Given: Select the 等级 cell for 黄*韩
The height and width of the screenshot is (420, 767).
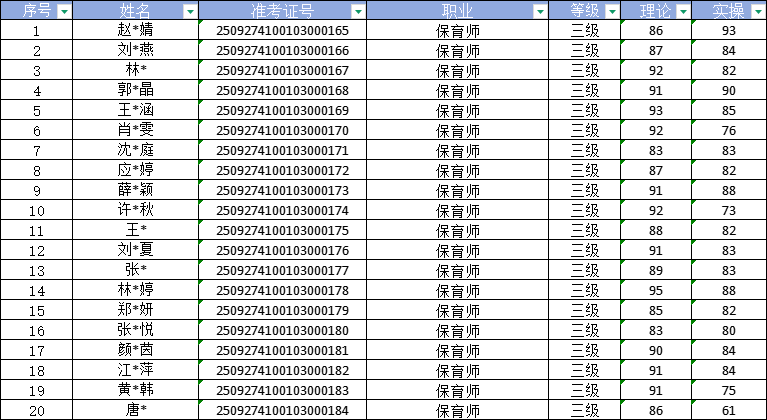Looking at the screenshot, I should (585, 390).
